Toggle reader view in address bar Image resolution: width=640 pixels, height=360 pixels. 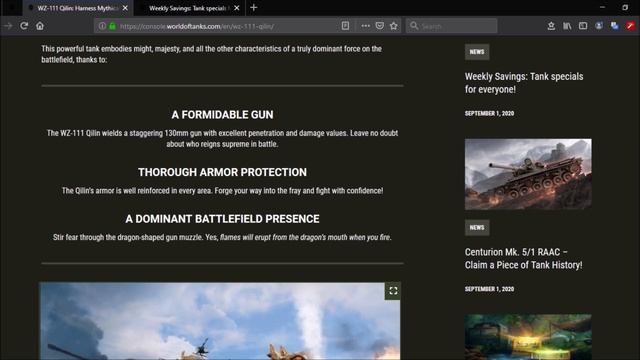[x=345, y=26]
